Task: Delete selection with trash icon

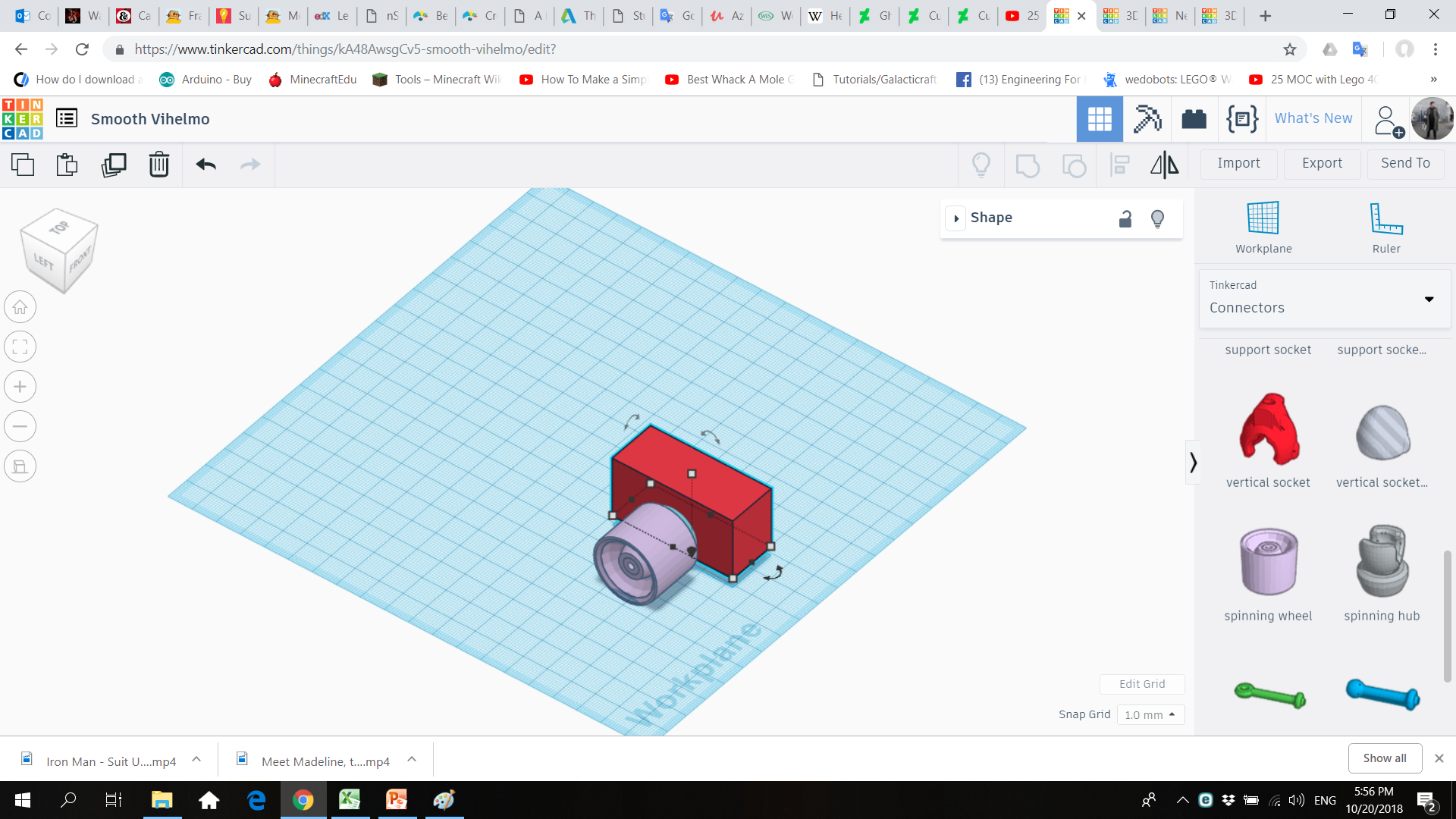Action: tap(158, 165)
